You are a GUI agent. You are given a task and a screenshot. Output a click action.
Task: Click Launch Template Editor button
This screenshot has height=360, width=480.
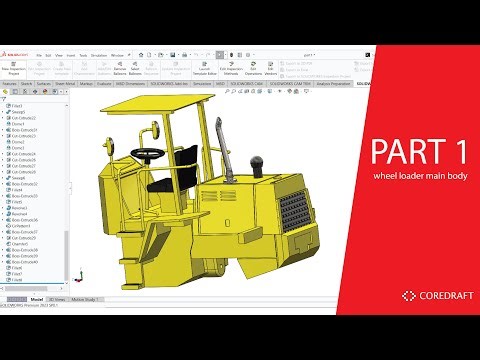click(205, 68)
